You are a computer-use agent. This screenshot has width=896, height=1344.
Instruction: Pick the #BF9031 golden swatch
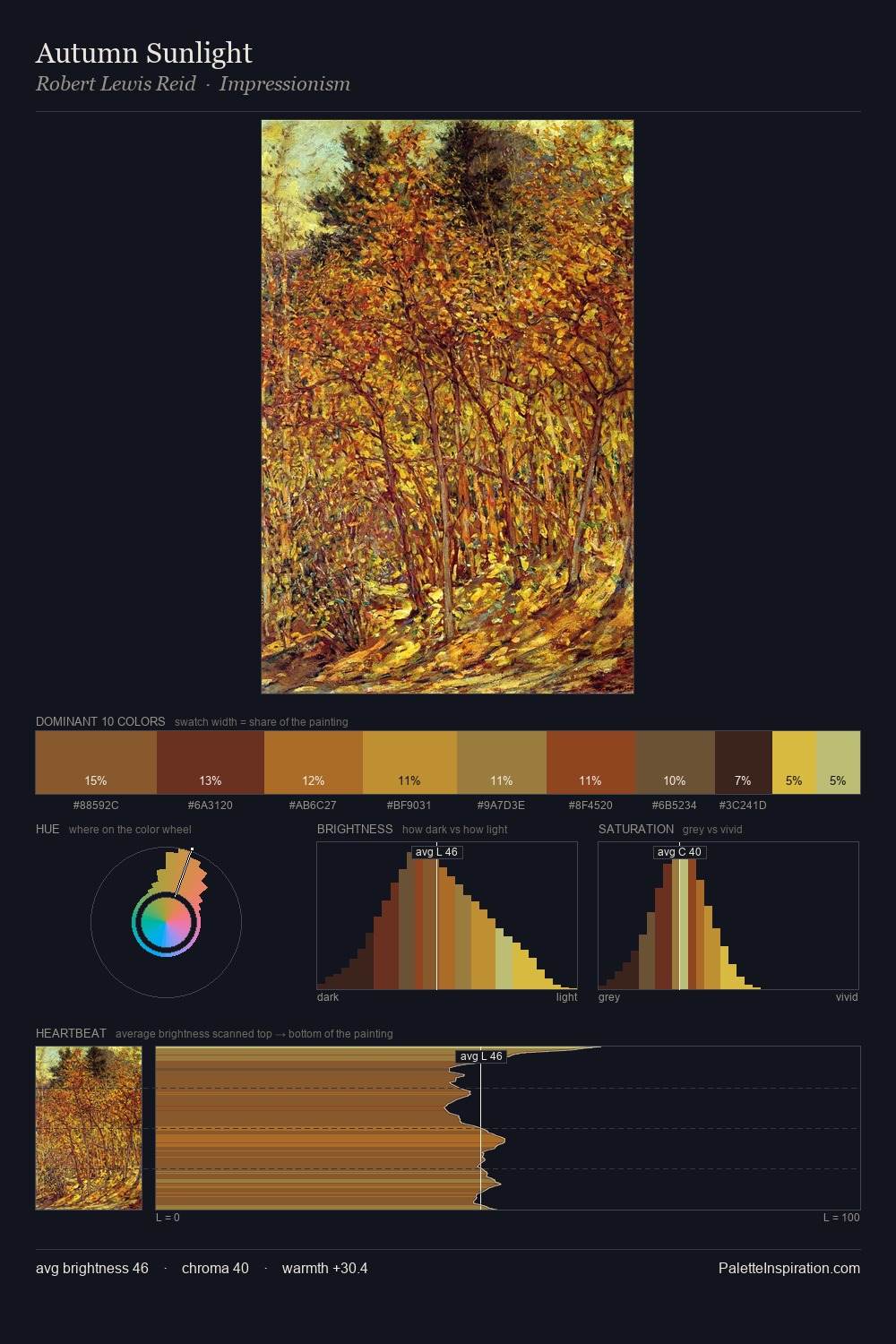(x=409, y=762)
